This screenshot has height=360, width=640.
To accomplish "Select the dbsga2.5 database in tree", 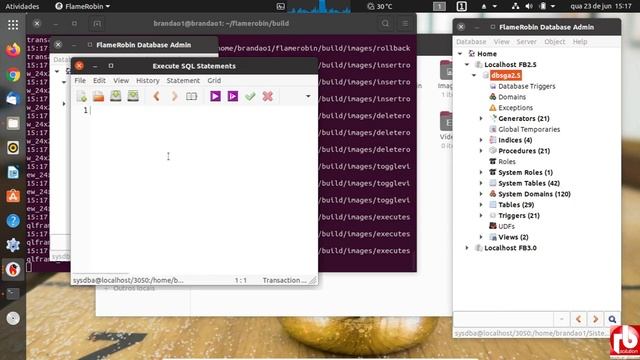I will tap(506, 75).
